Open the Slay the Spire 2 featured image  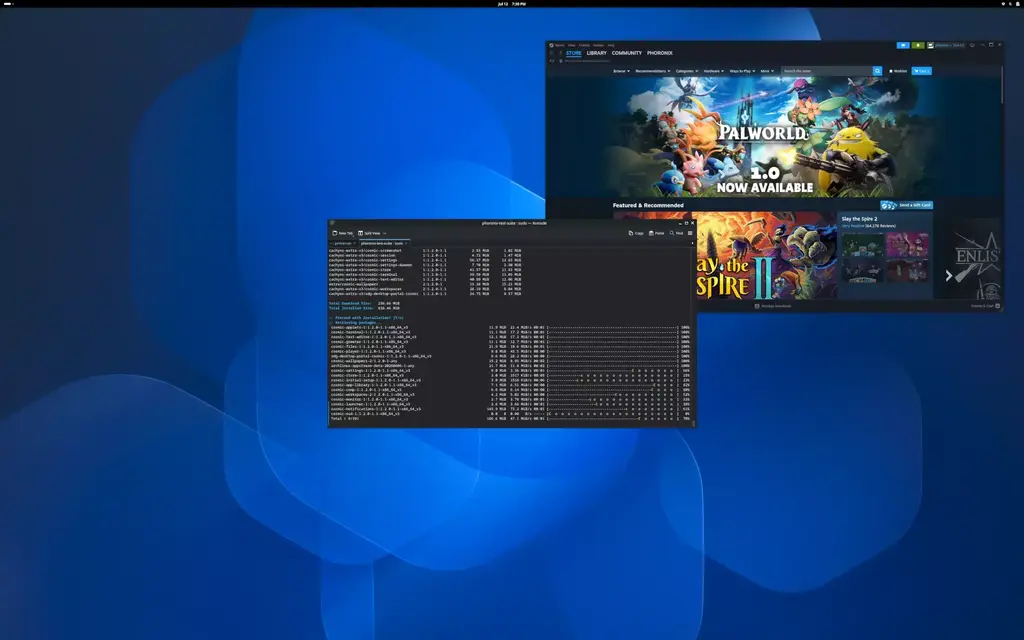(x=765, y=255)
